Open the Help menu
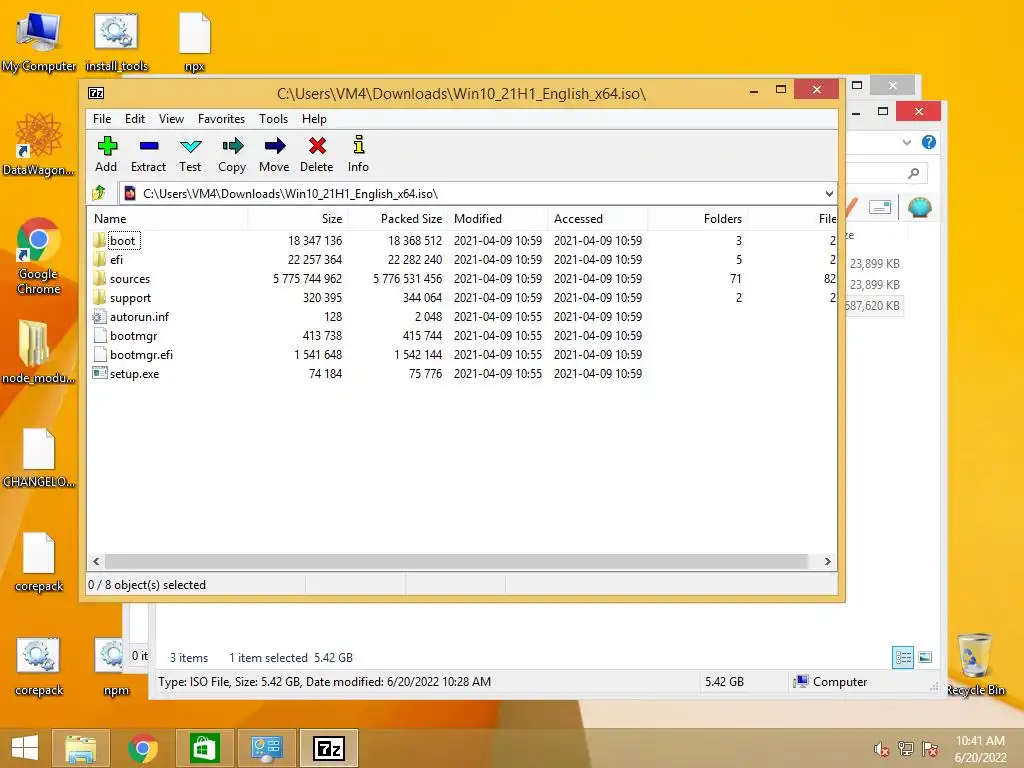Viewport: 1024px width, 768px height. coord(314,119)
